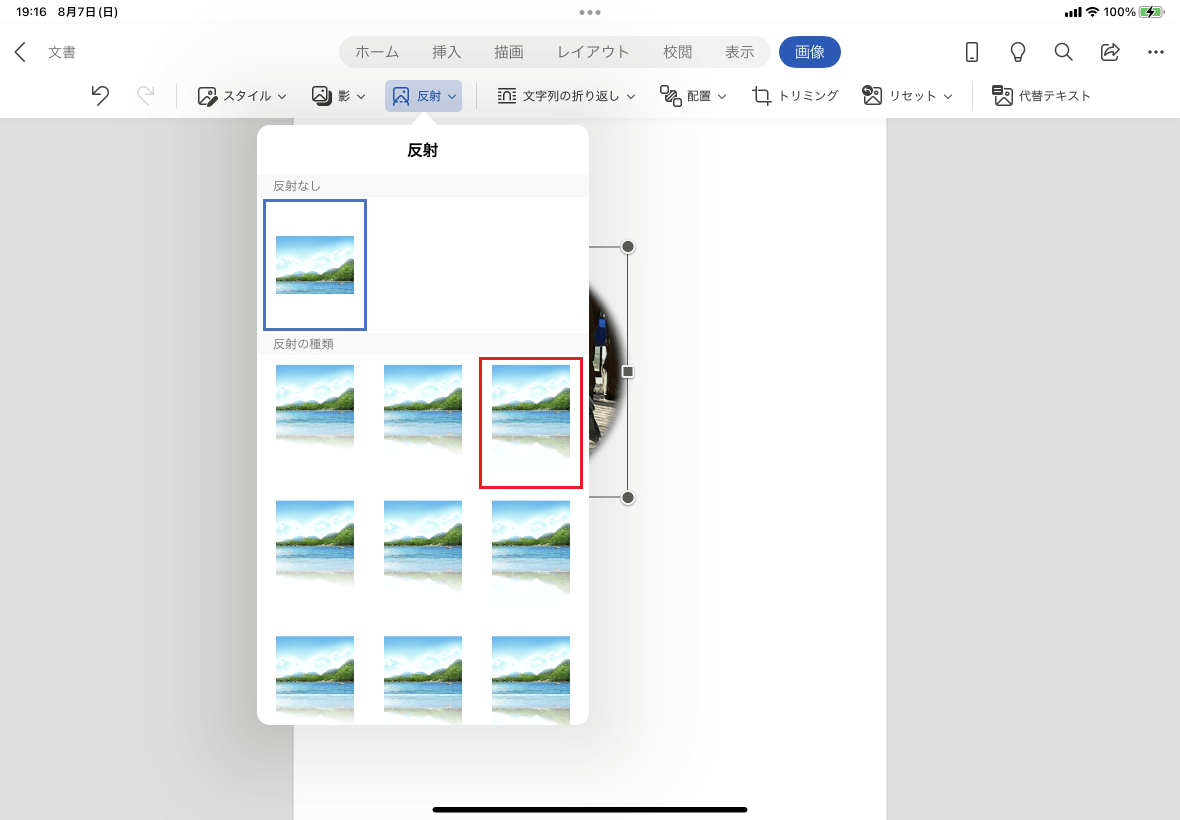Open 文字列の折り返し text wrapping menu
Viewport: 1180px width, 820px height.
[567, 96]
